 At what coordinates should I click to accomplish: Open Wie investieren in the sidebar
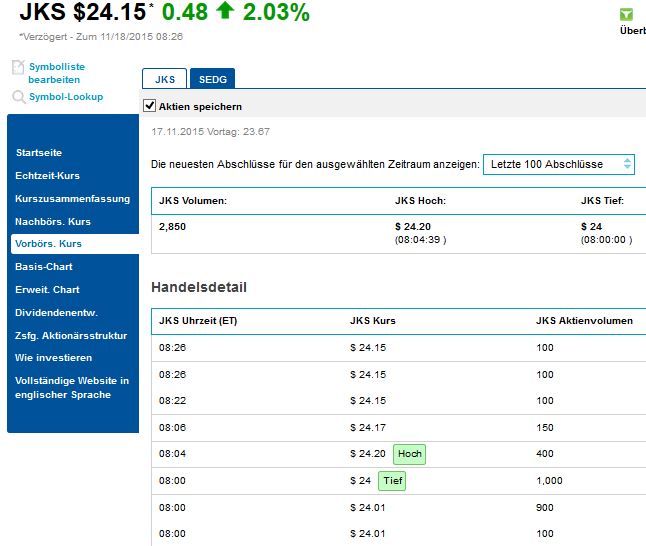[54, 358]
